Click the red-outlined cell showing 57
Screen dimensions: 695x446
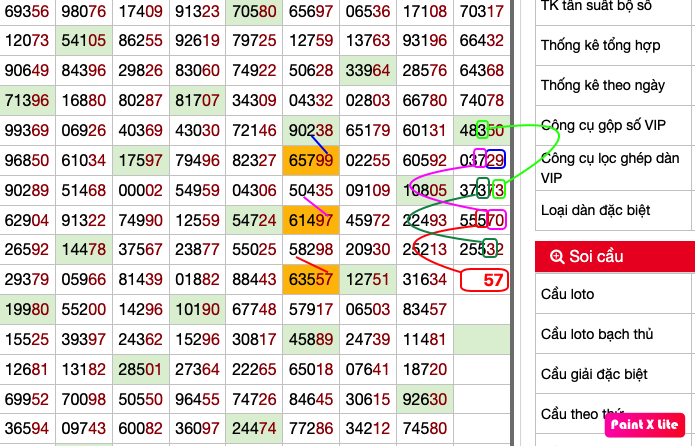[485, 280]
